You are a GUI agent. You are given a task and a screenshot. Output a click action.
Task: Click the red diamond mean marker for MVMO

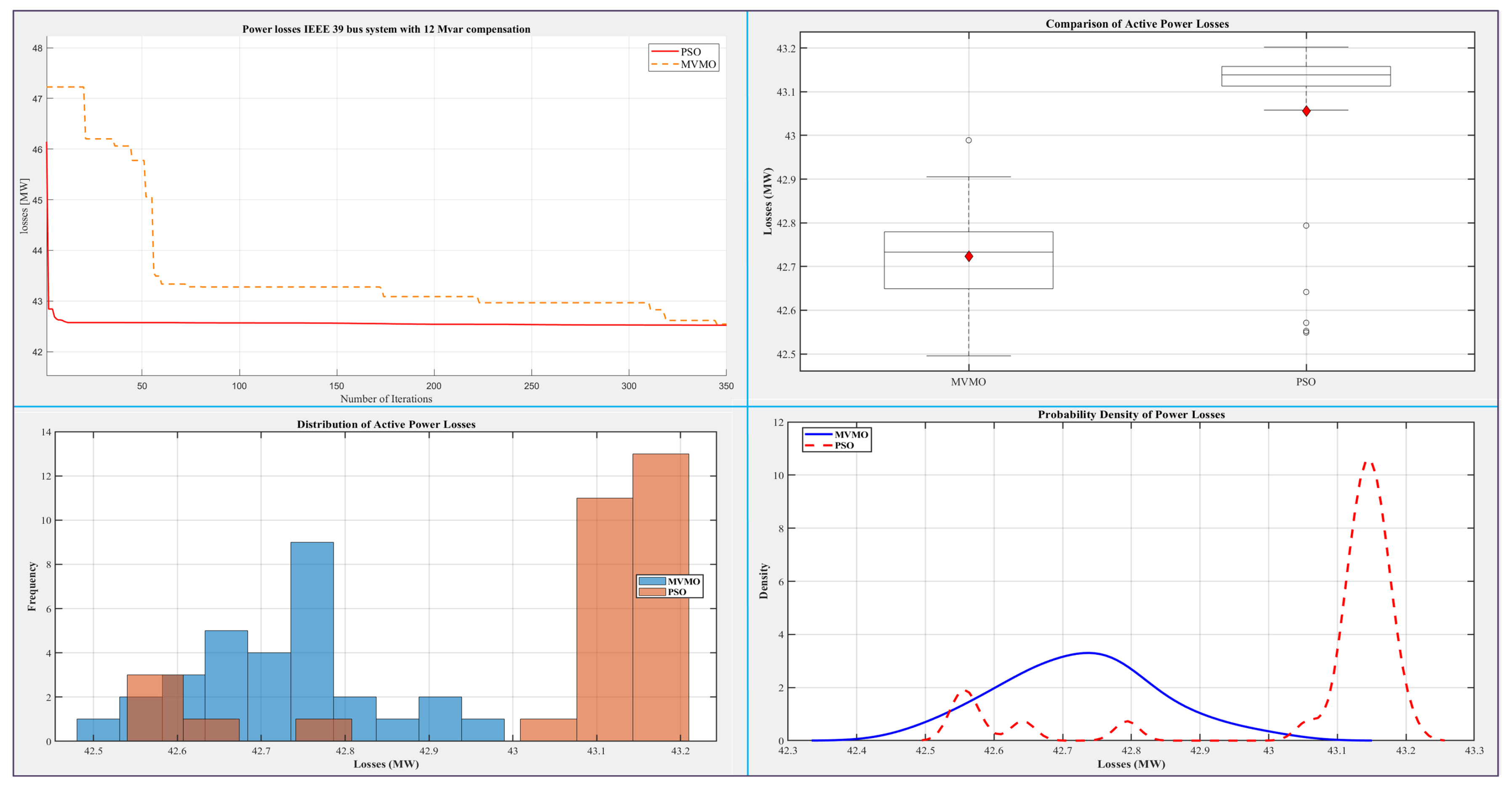point(969,256)
